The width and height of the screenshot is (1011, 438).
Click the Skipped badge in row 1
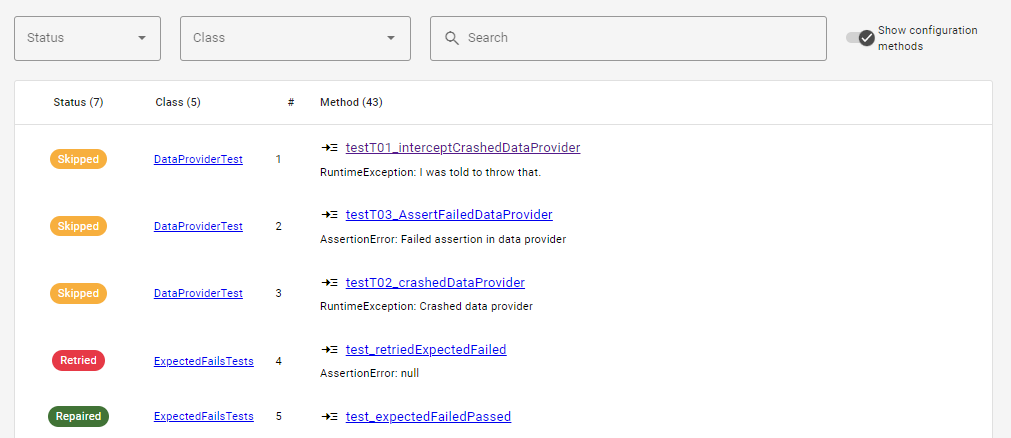[x=78, y=159]
